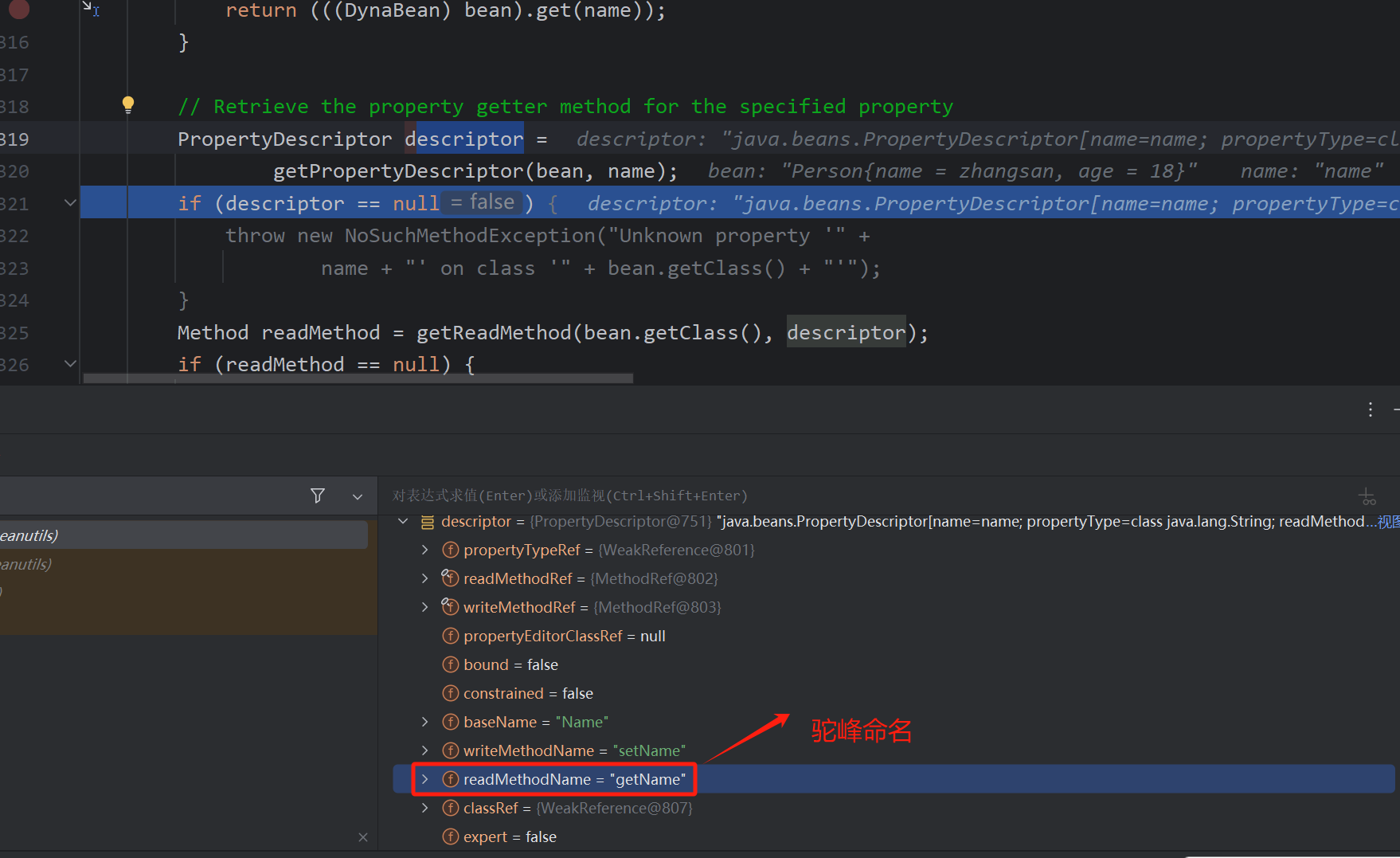Collapse the descriptor variable node
Viewport: 1400px width, 858px height.
(x=403, y=522)
